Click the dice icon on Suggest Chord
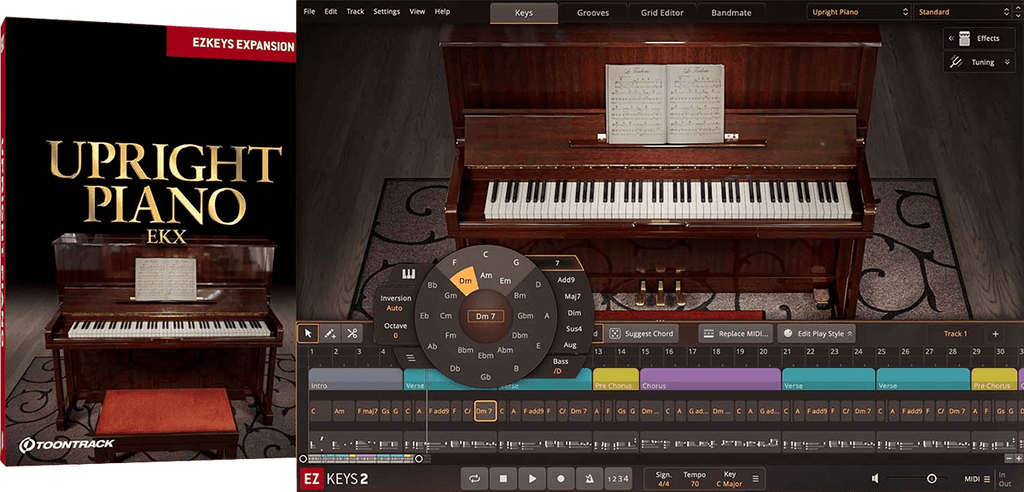1024x492 pixels. 615,333
